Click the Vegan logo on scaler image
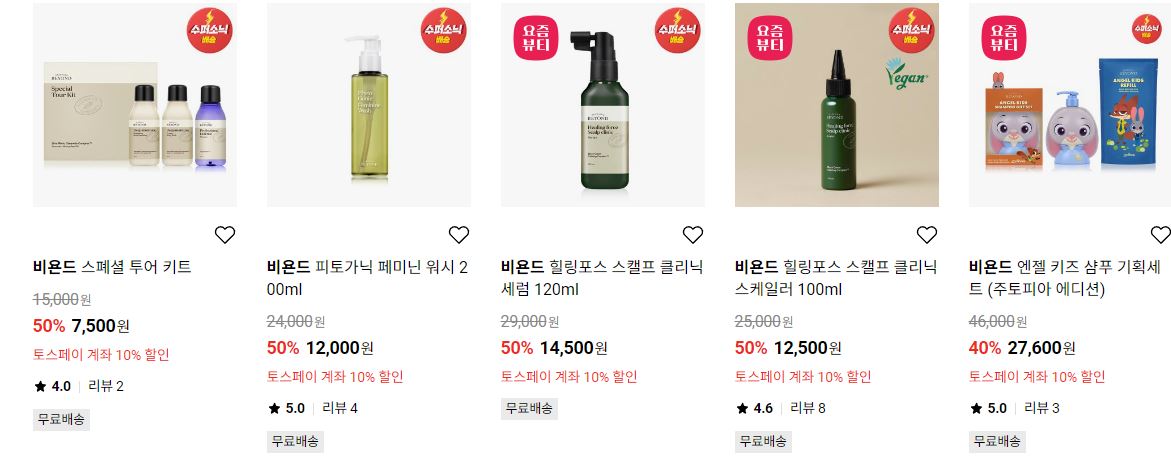The height and width of the screenshot is (473, 1171). click(906, 74)
